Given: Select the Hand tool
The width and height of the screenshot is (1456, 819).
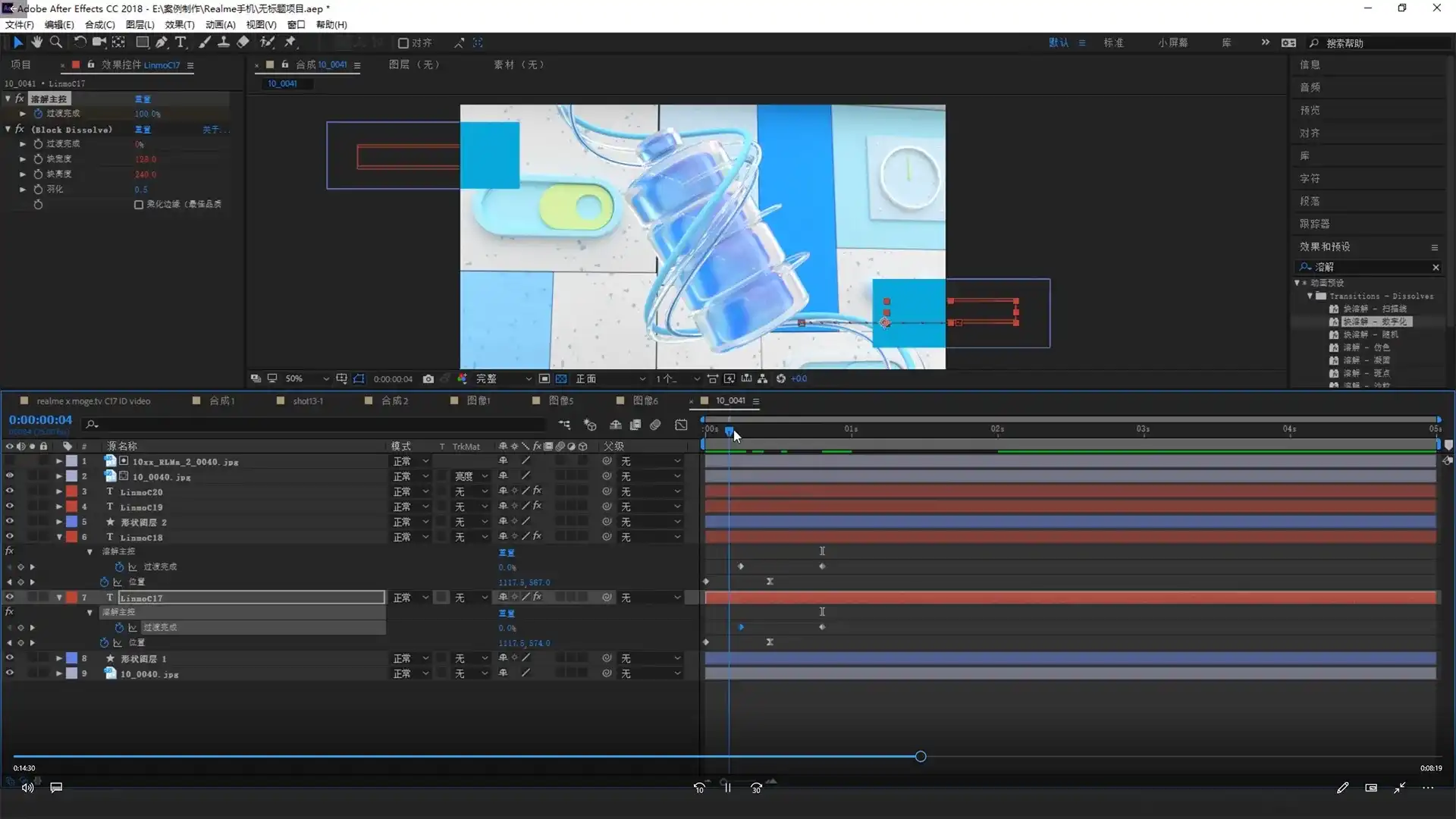Looking at the screenshot, I should click(x=36, y=42).
